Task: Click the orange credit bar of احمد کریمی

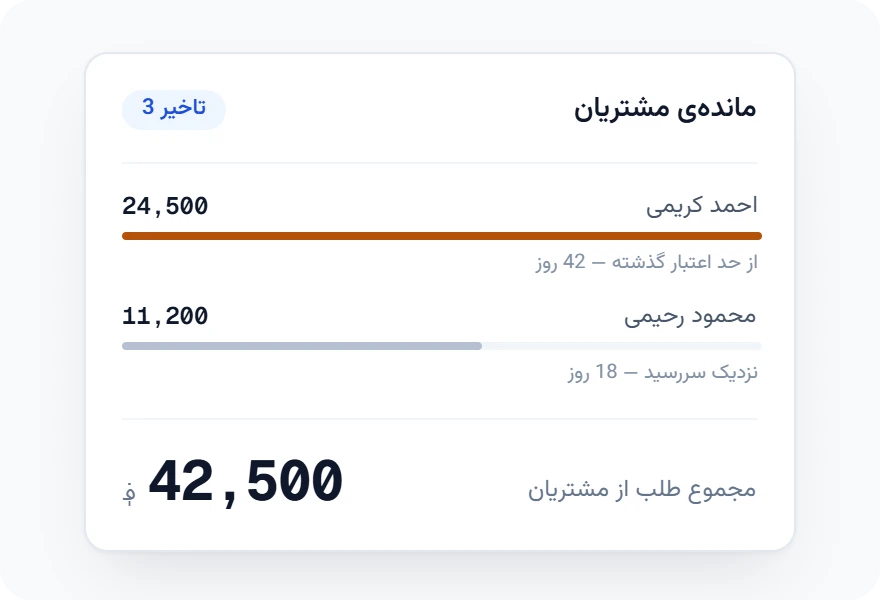Action: (442, 236)
